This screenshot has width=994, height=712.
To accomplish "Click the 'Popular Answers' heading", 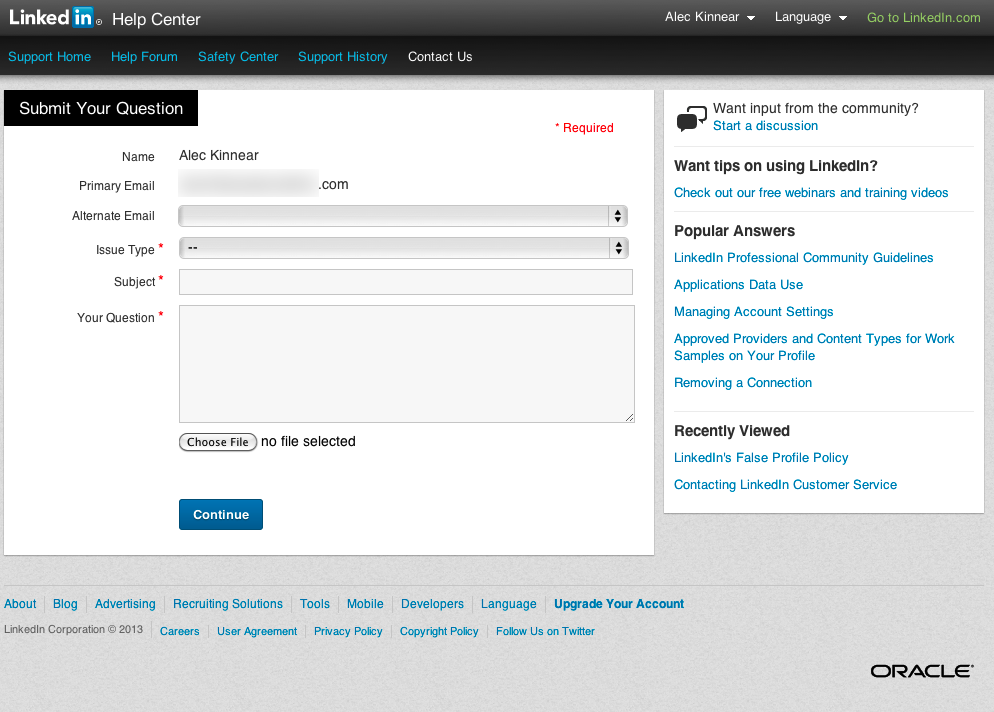I will tap(734, 231).
